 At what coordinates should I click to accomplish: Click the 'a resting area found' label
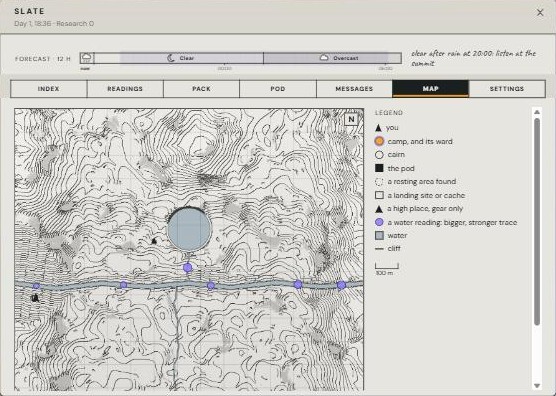point(422,182)
